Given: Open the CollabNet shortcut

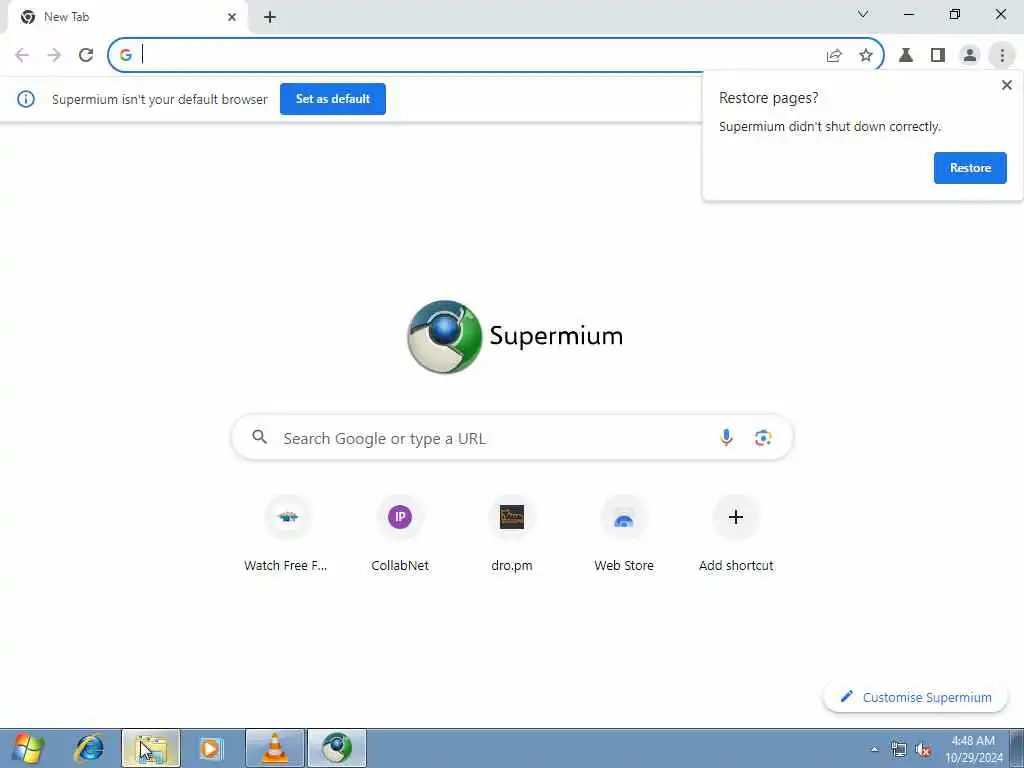Looking at the screenshot, I should pos(400,534).
